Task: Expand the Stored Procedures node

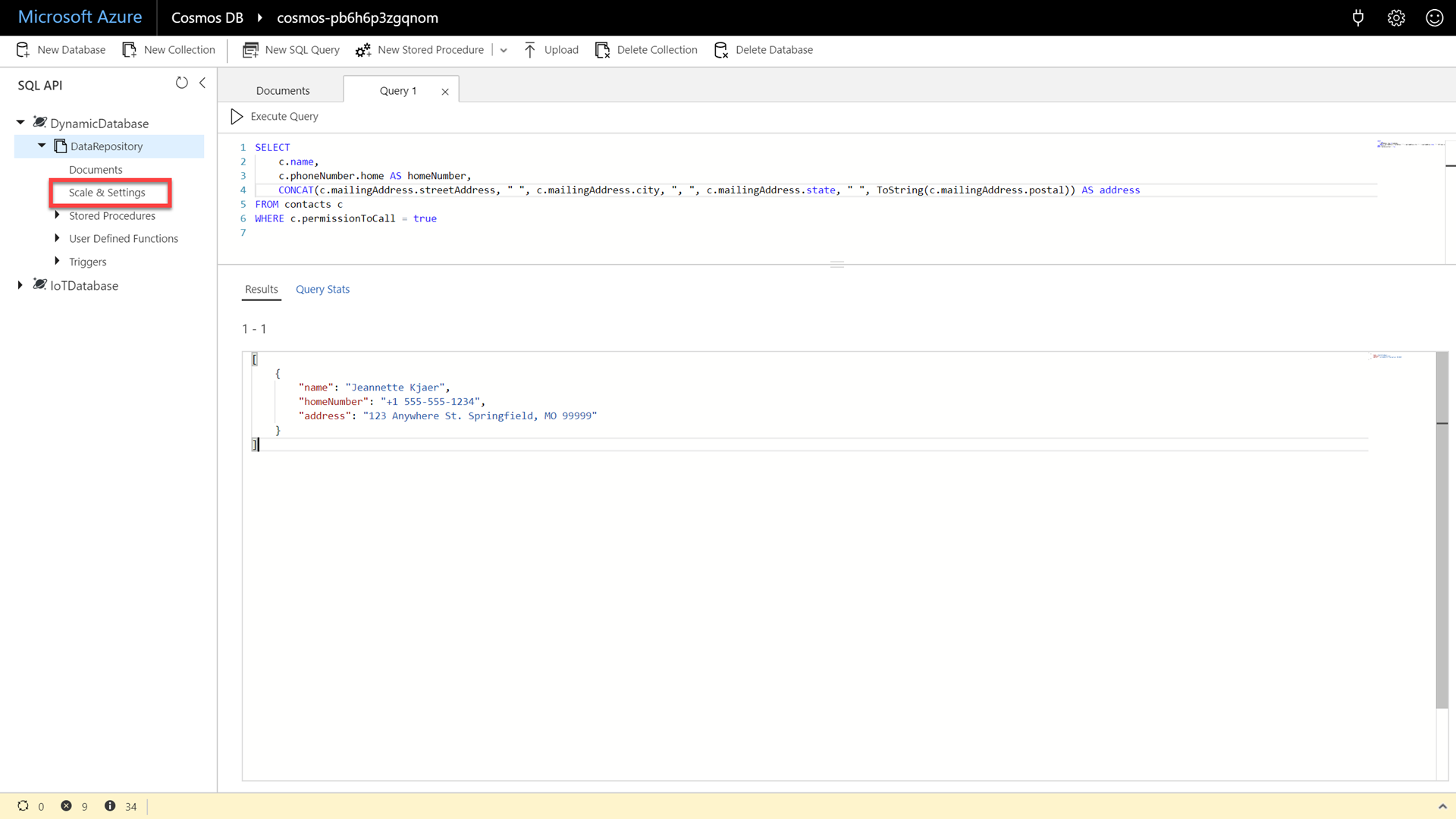Action: 57,215
